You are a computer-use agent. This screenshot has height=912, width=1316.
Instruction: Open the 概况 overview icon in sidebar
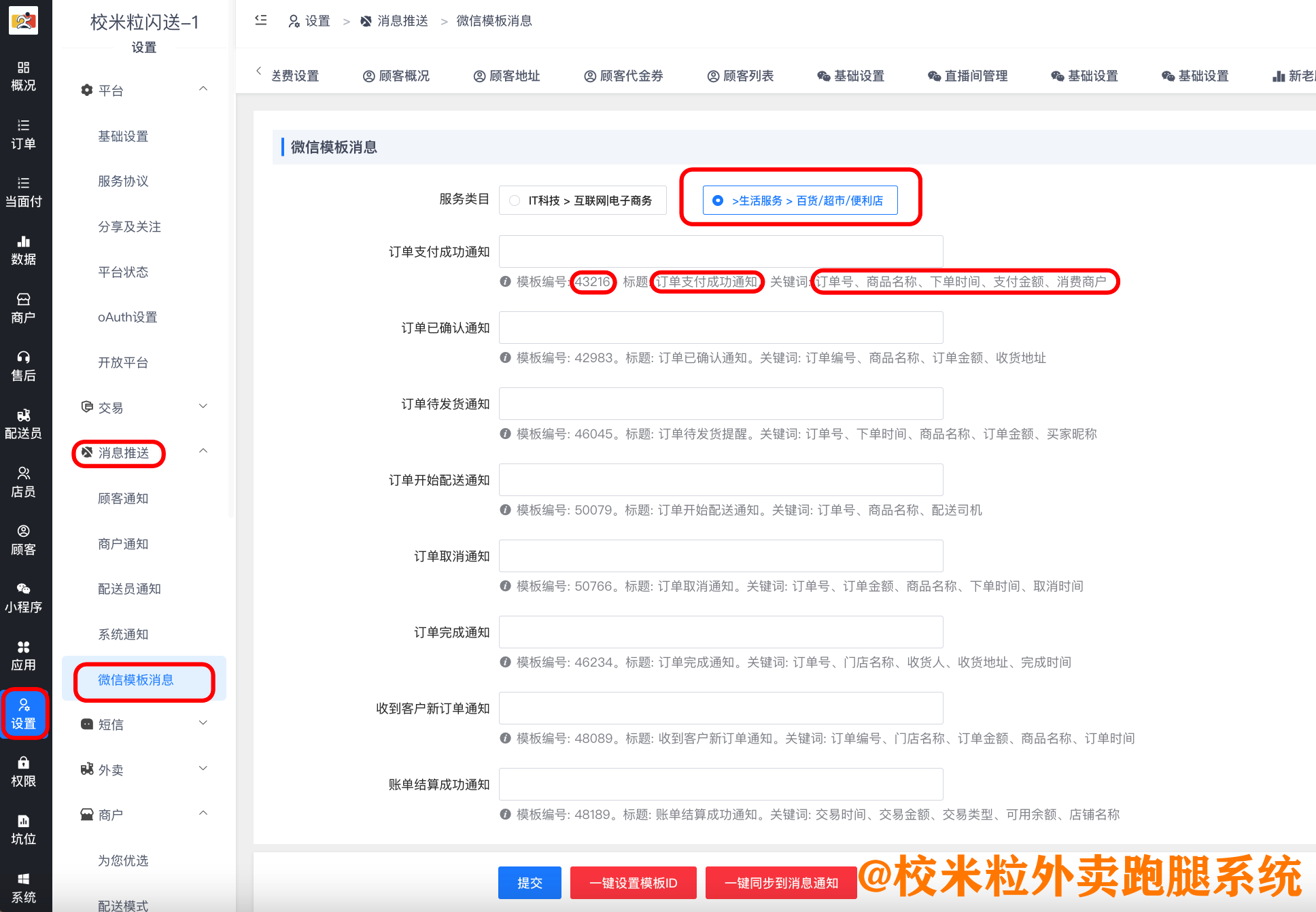[x=25, y=75]
